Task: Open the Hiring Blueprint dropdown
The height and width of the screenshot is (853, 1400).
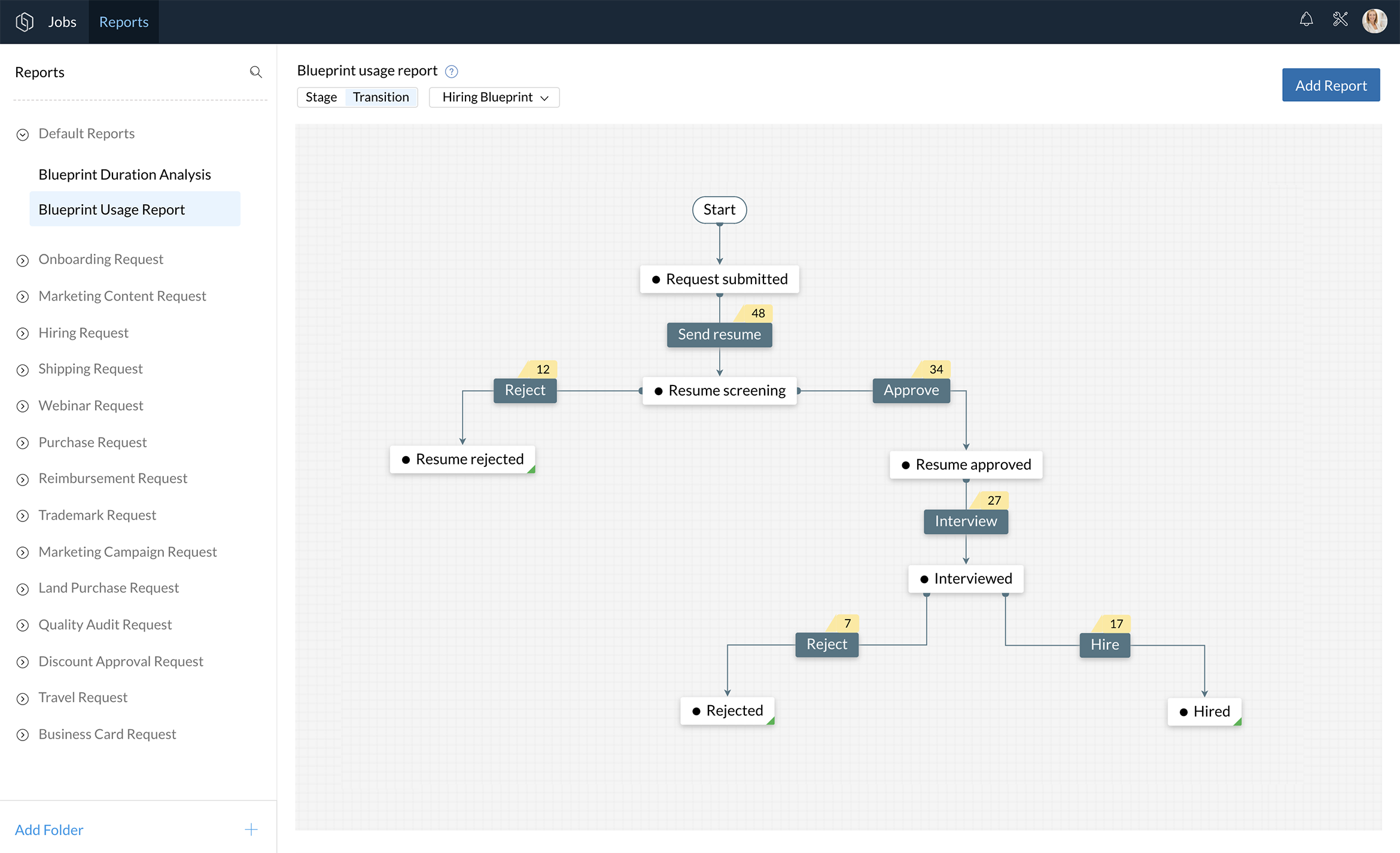Action: click(x=494, y=97)
